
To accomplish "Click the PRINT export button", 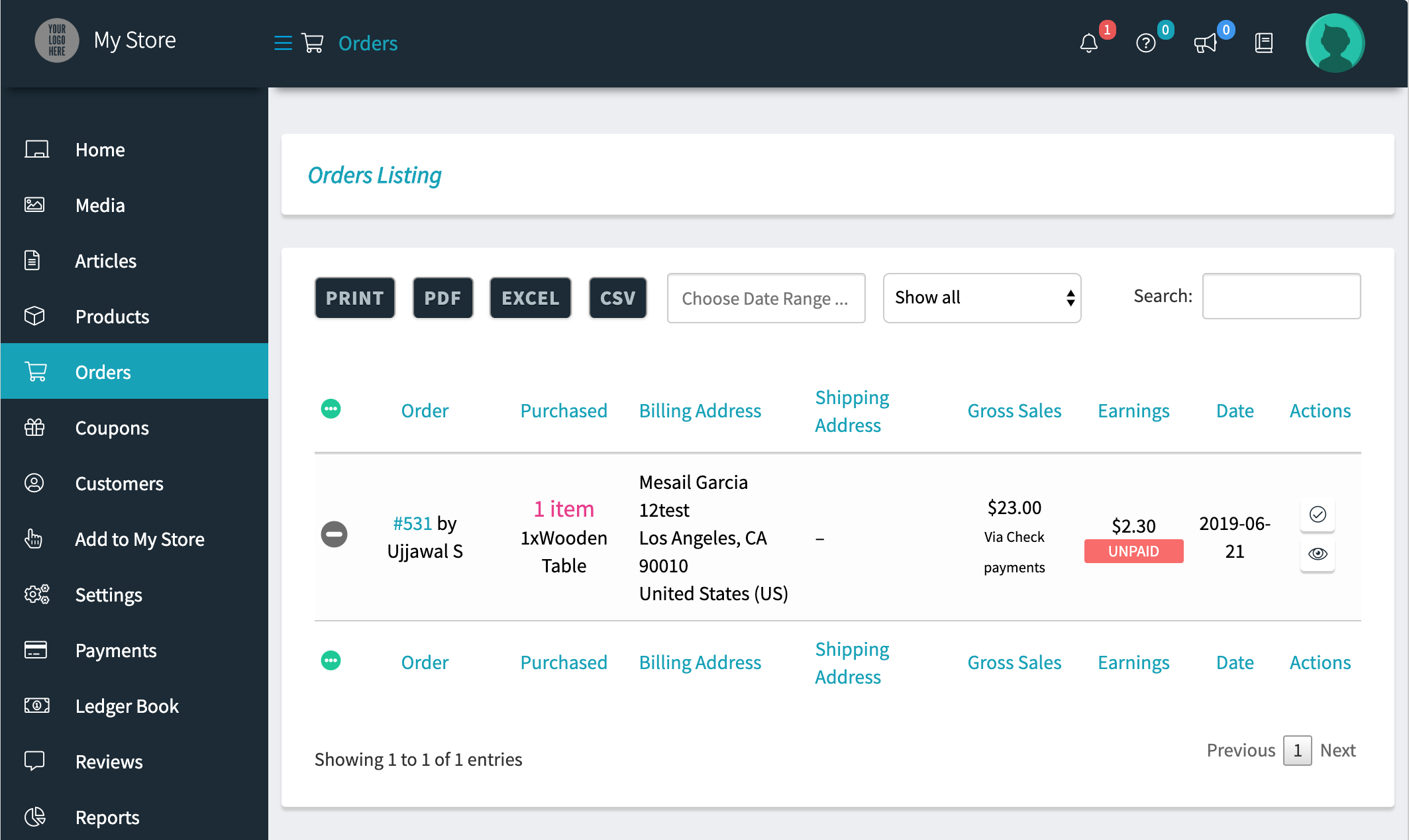I will pyautogui.click(x=355, y=297).
